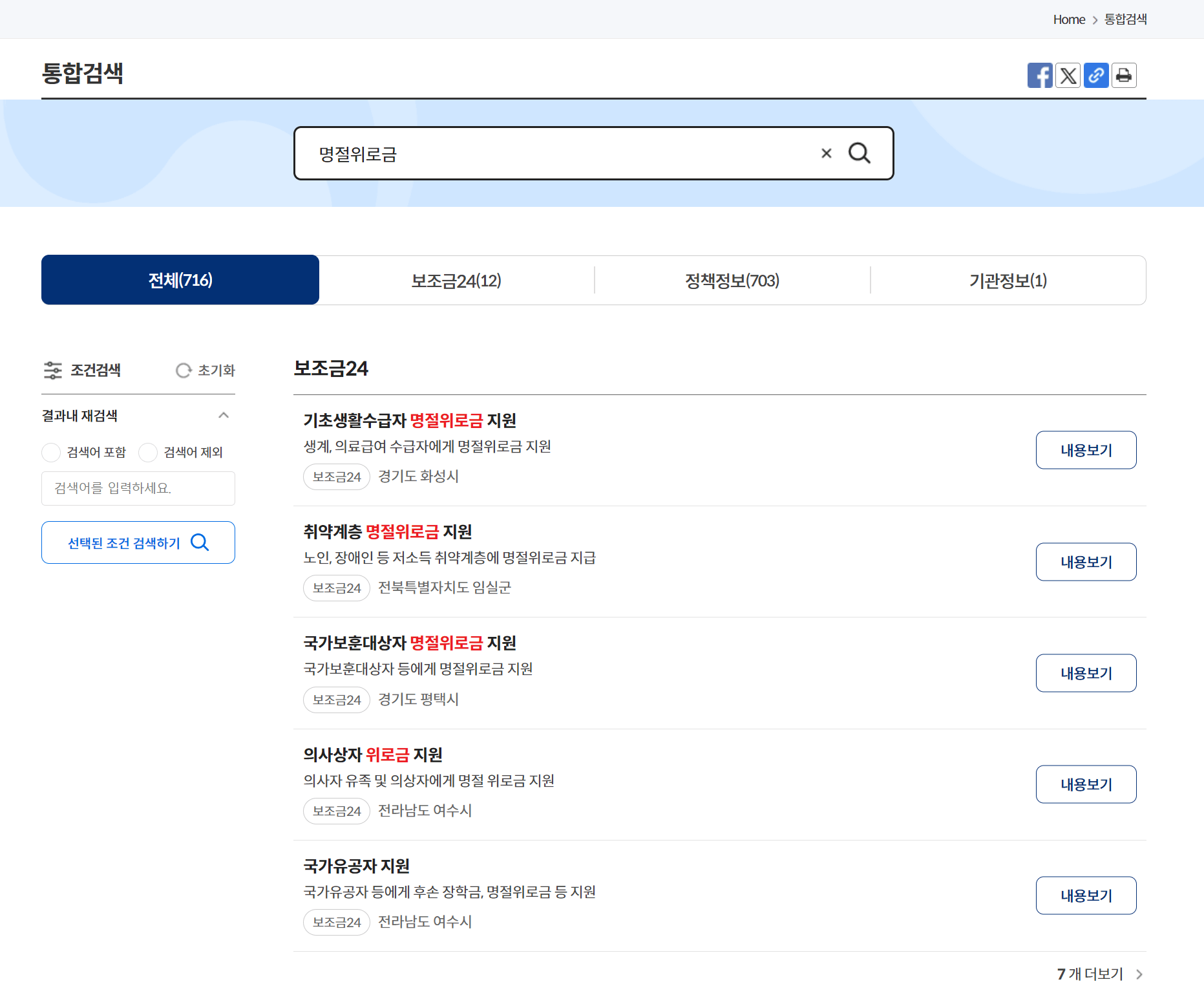Select the active 전체(716) tab
1204x997 pixels.
[x=180, y=280]
